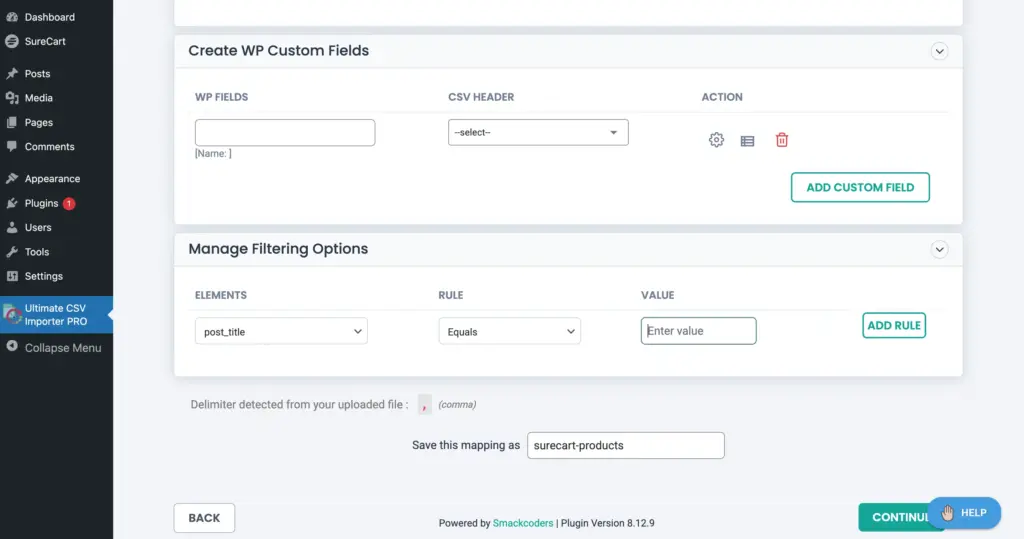Image resolution: width=1024 pixels, height=539 pixels.
Task: Follow the Smackcoders link
Action: tap(523, 523)
